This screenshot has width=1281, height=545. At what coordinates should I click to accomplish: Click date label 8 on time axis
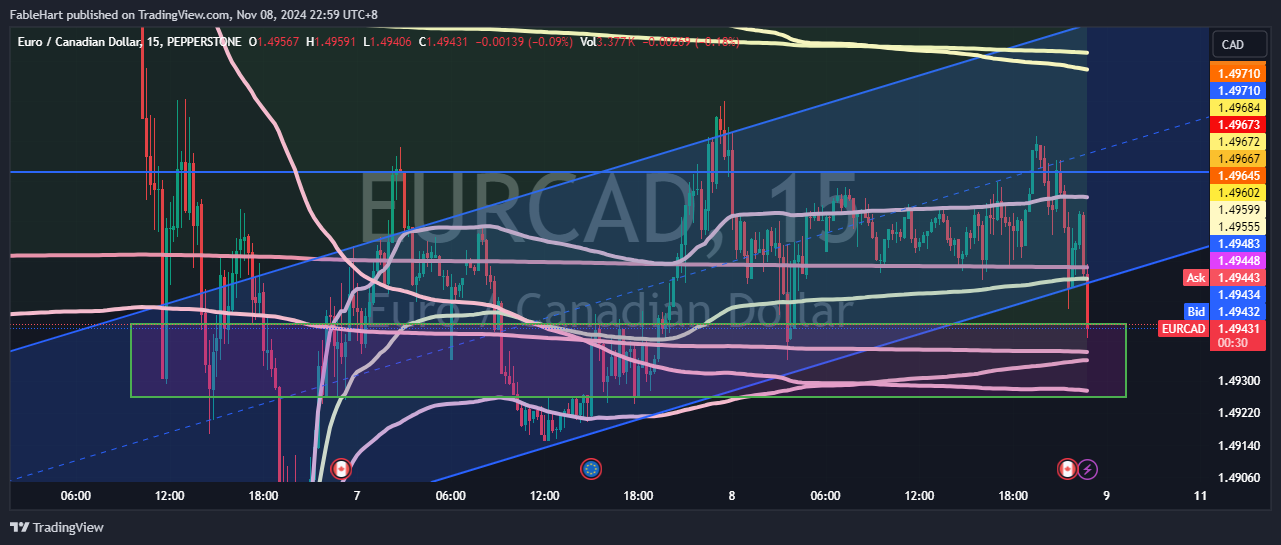point(732,495)
